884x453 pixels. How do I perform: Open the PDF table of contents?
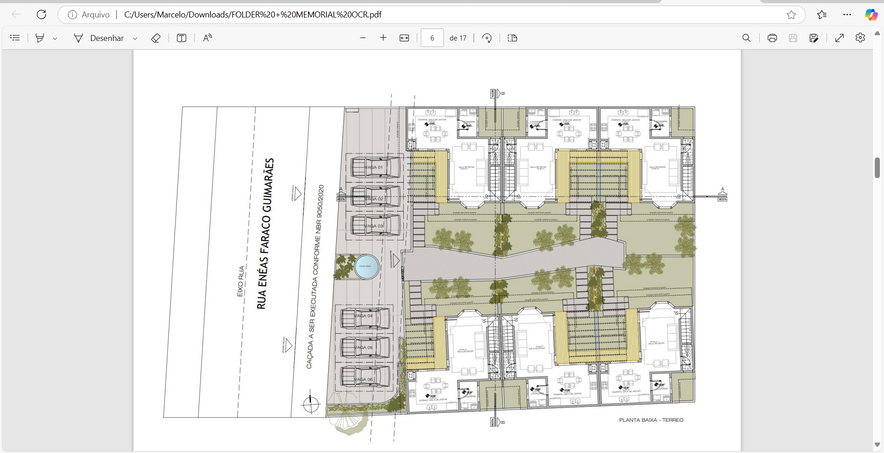click(x=15, y=38)
